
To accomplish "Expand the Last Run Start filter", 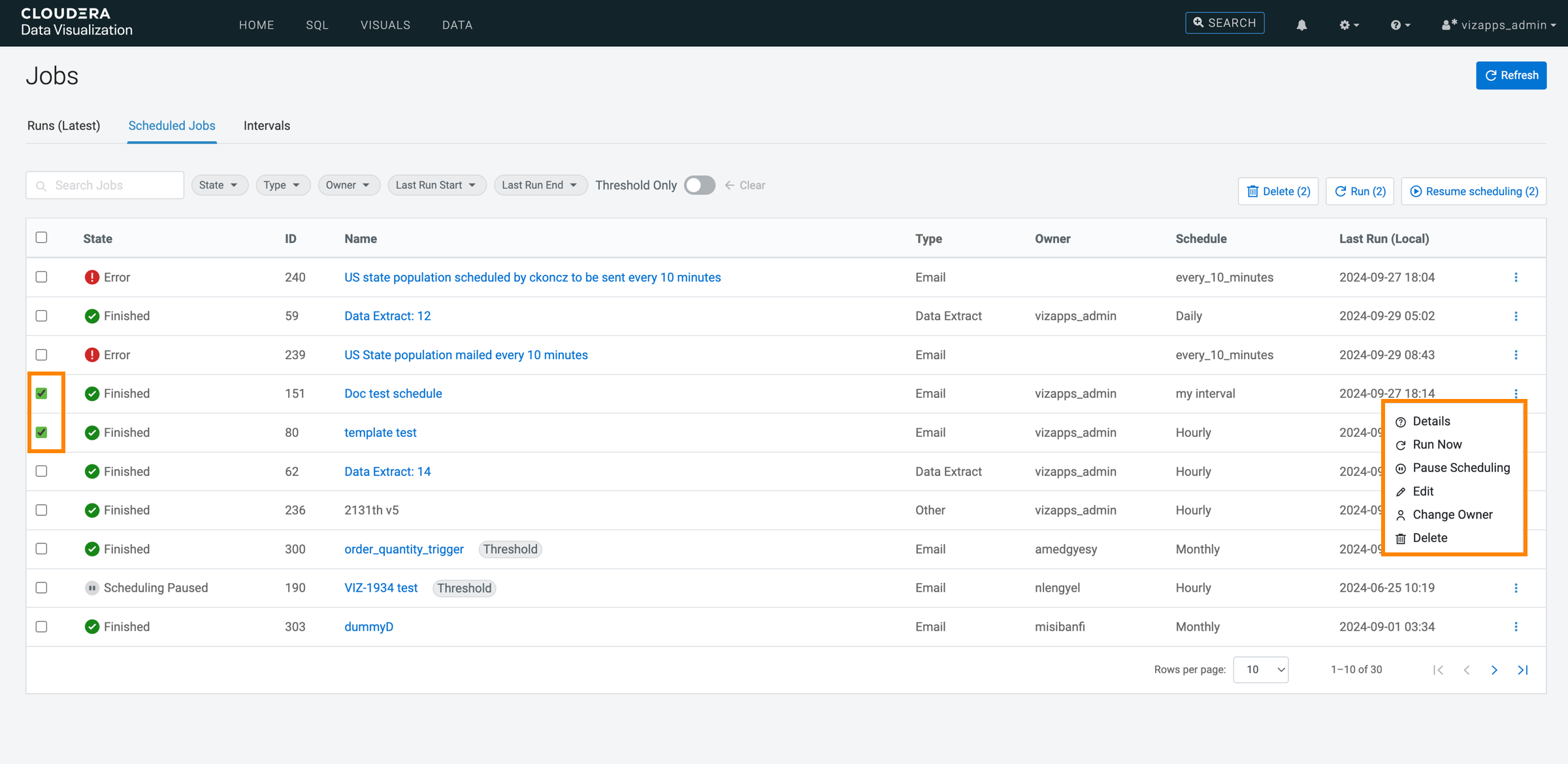I will tap(436, 185).
